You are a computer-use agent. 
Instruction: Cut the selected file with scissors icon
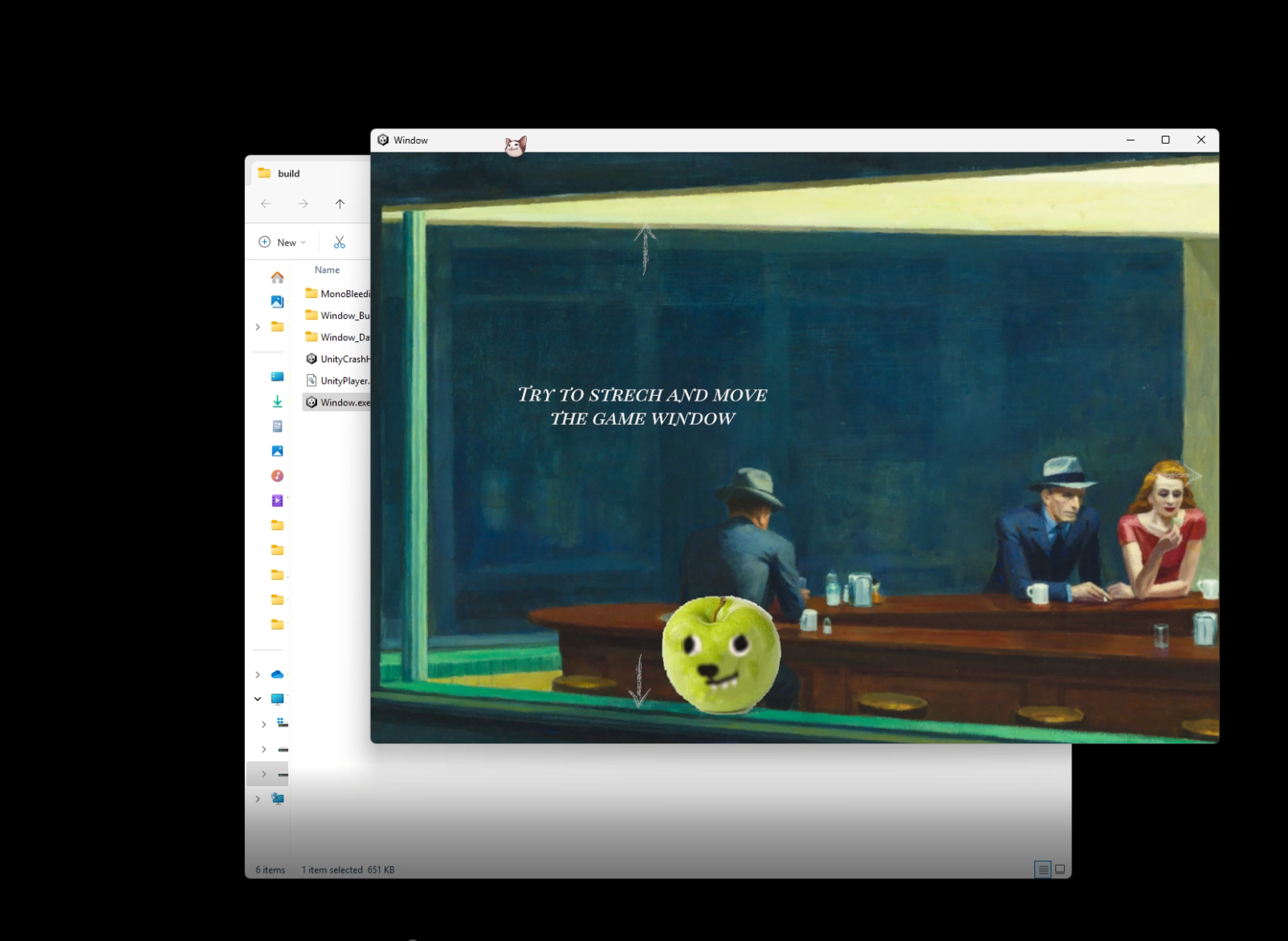(340, 242)
